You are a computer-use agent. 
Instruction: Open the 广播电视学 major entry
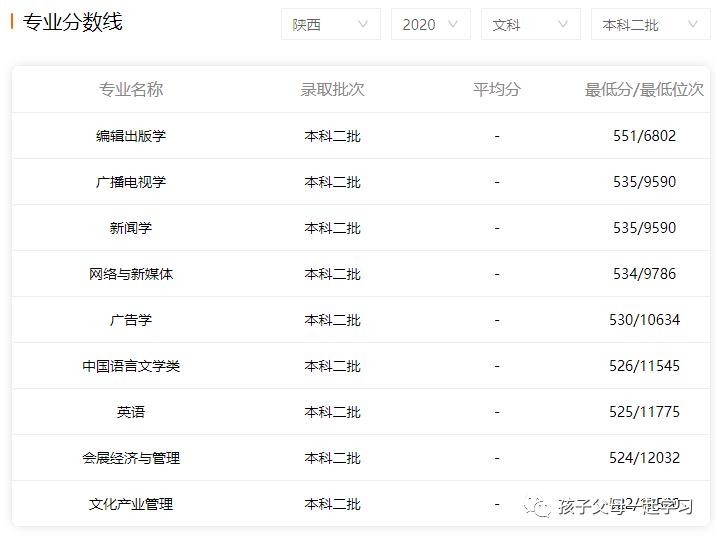click(131, 182)
